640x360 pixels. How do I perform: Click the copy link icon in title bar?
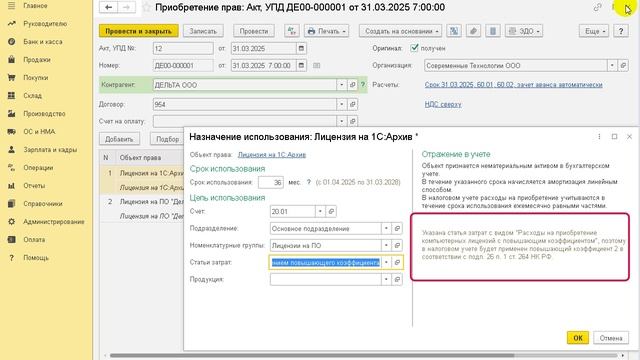tap(598, 7)
